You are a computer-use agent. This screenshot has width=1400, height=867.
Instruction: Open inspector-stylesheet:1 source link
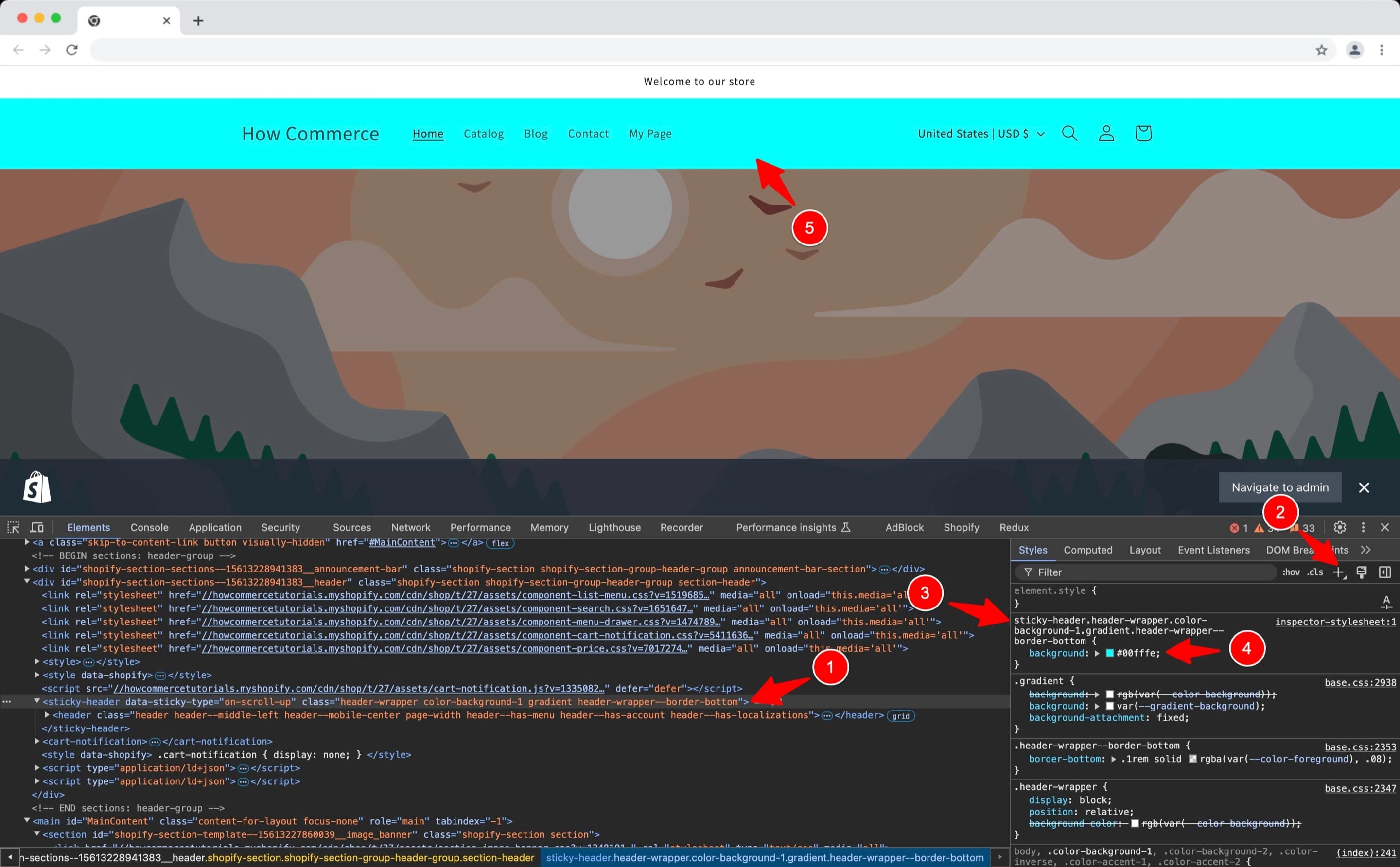click(1336, 622)
